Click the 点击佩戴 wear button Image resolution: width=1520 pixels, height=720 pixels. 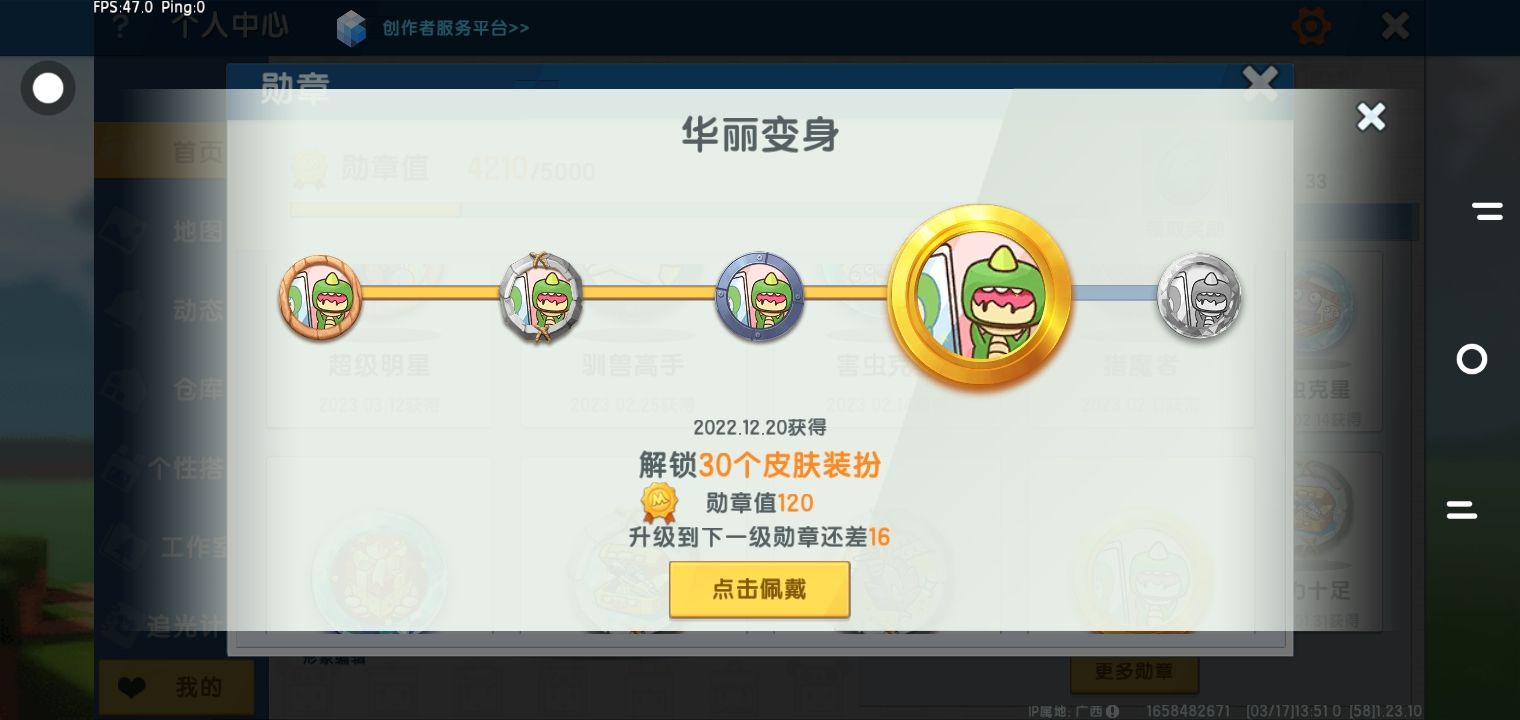(760, 589)
